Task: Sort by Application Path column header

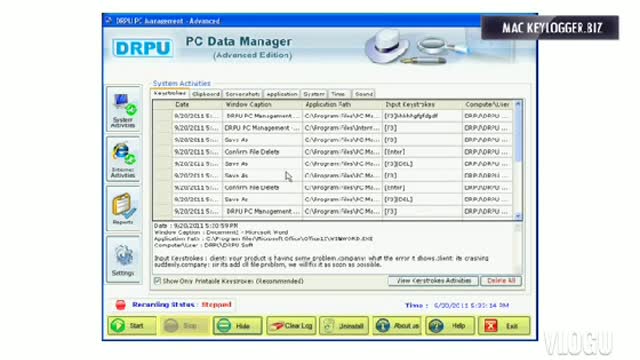Action: 342,104
